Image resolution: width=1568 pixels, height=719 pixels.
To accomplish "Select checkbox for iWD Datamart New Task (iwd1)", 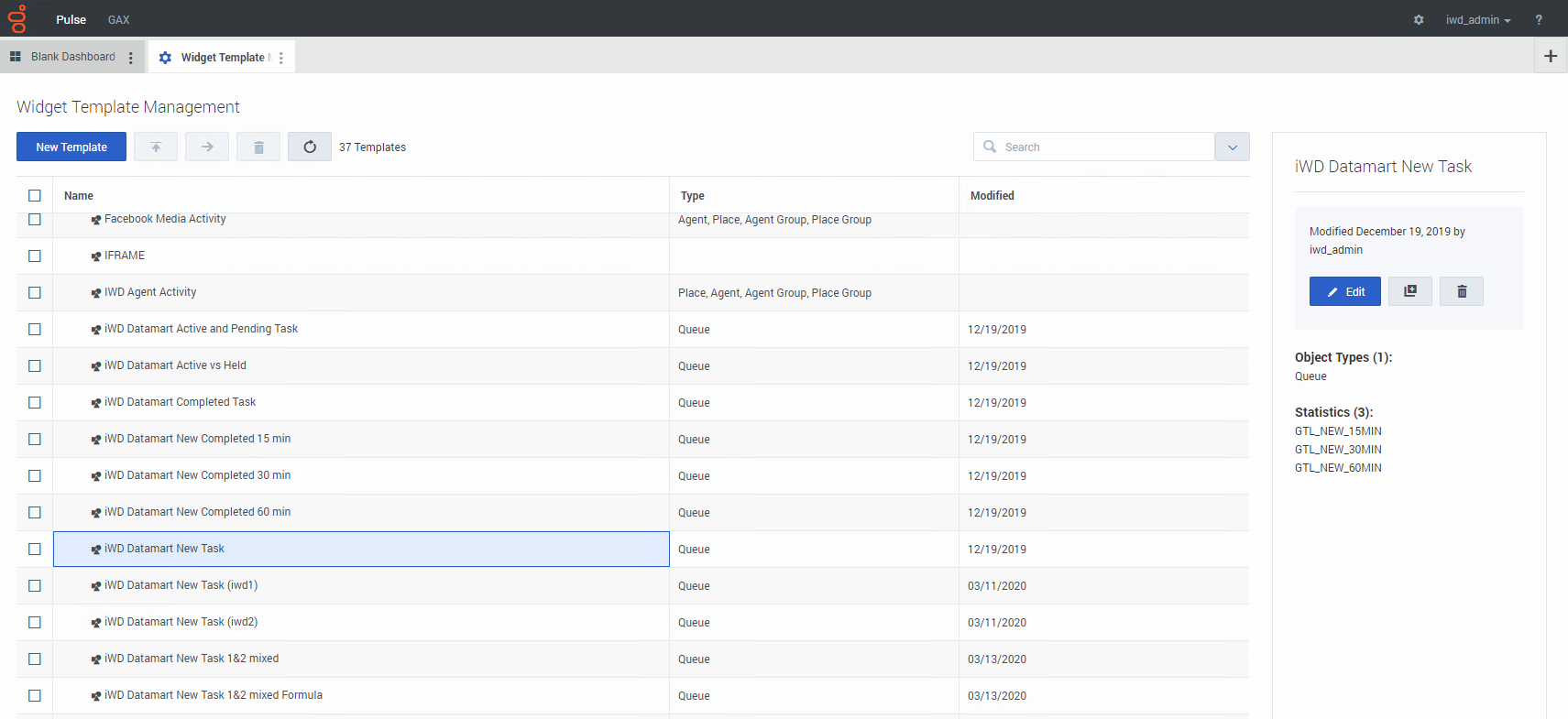I will click(35, 585).
